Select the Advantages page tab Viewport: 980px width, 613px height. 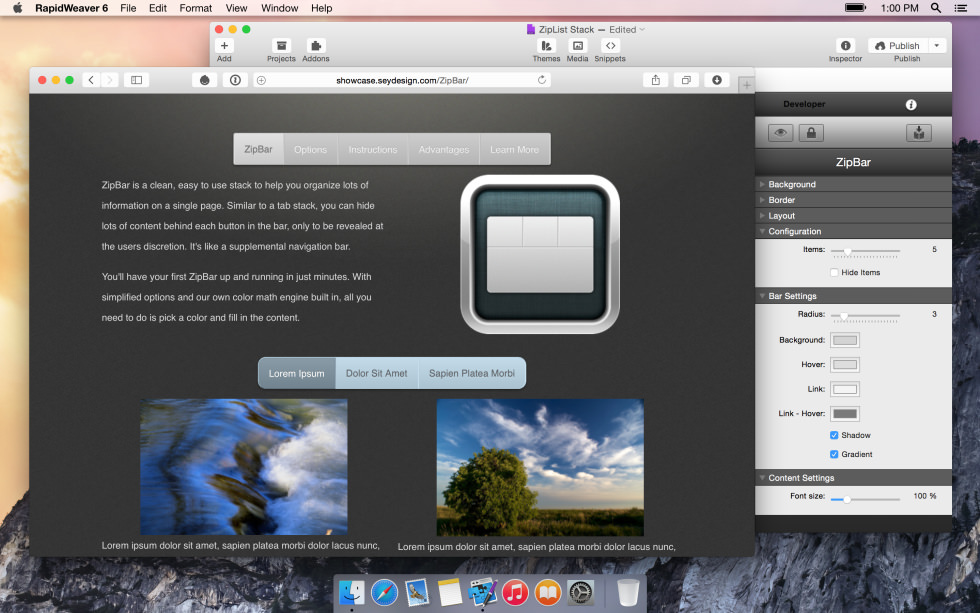[444, 149]
